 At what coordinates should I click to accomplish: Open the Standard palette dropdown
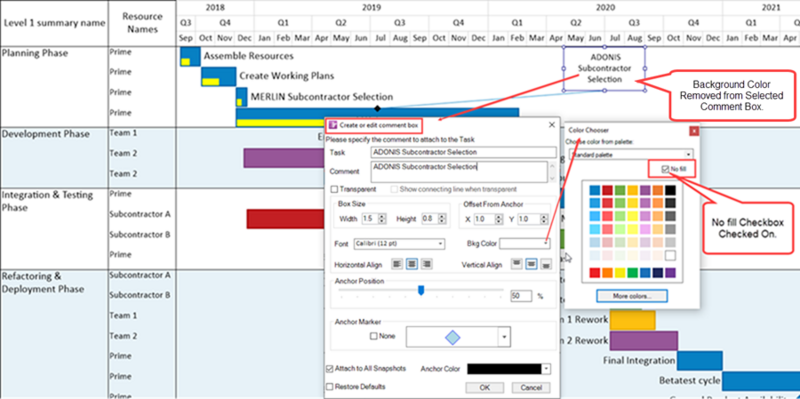pos(631,154)
